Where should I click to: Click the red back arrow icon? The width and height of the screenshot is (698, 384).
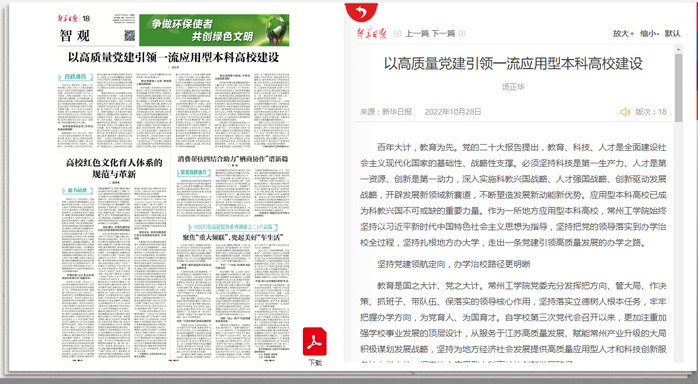pyautogui.click(x=361, y=12)
